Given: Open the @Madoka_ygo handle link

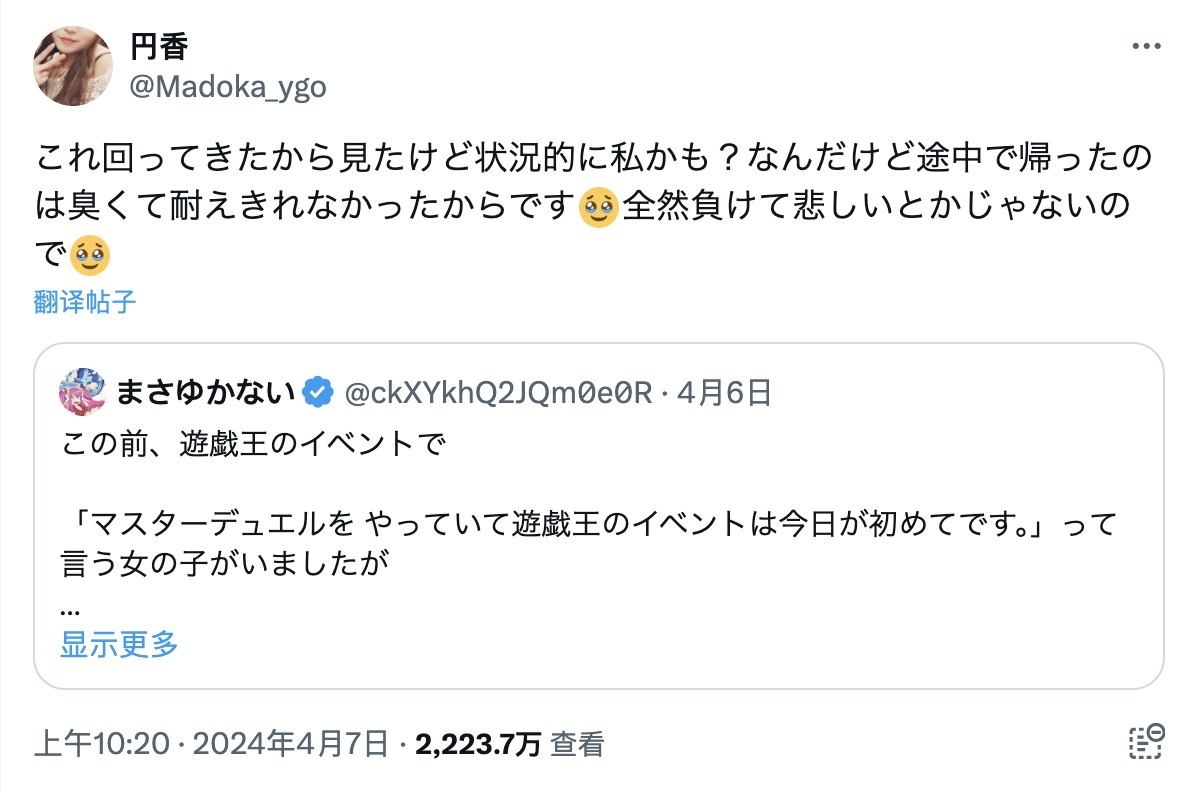Looking at the screenshot, I should click(x=228, y=87).
